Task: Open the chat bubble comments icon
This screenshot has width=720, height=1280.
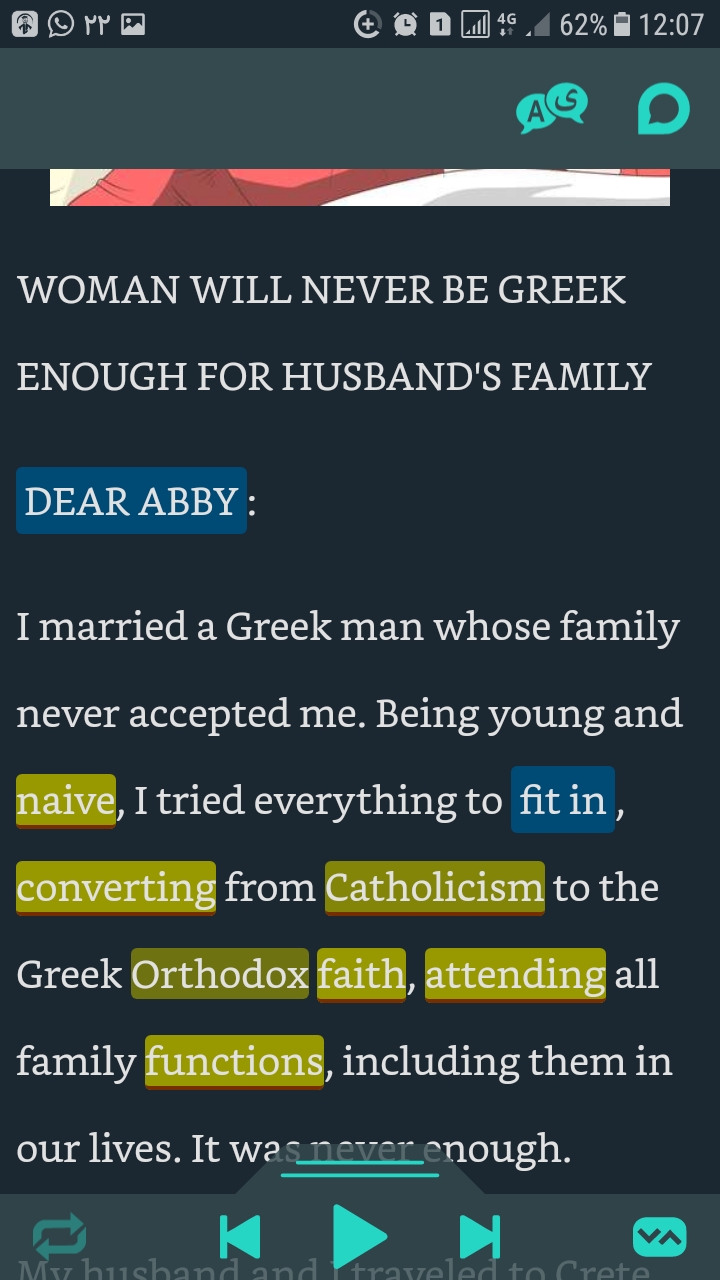Action: click(664, 109)
